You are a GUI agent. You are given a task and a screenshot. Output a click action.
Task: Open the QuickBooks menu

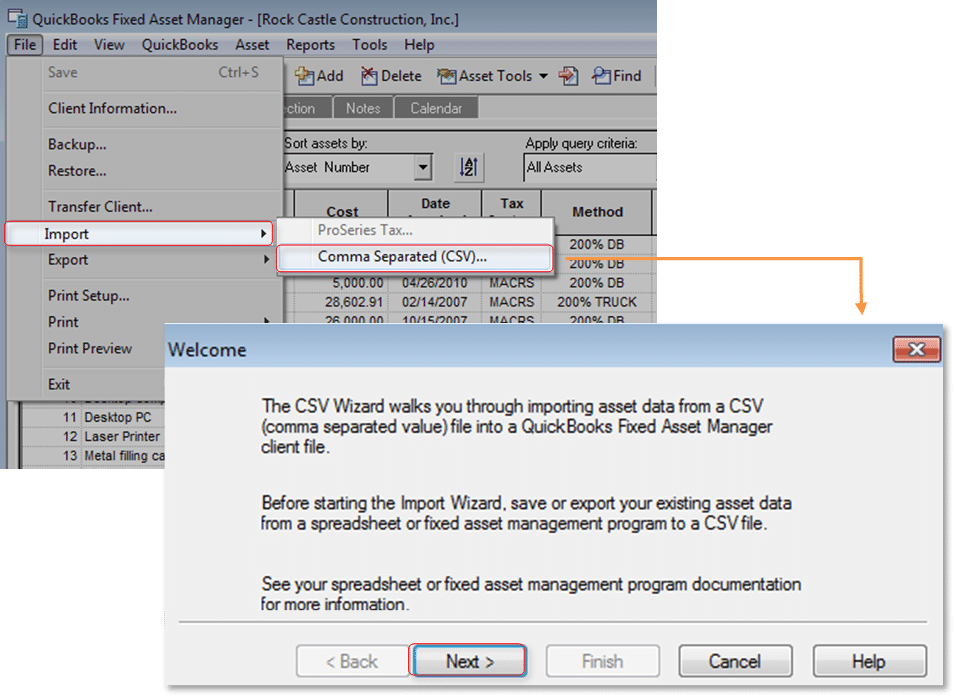click(x=180, y=45)
